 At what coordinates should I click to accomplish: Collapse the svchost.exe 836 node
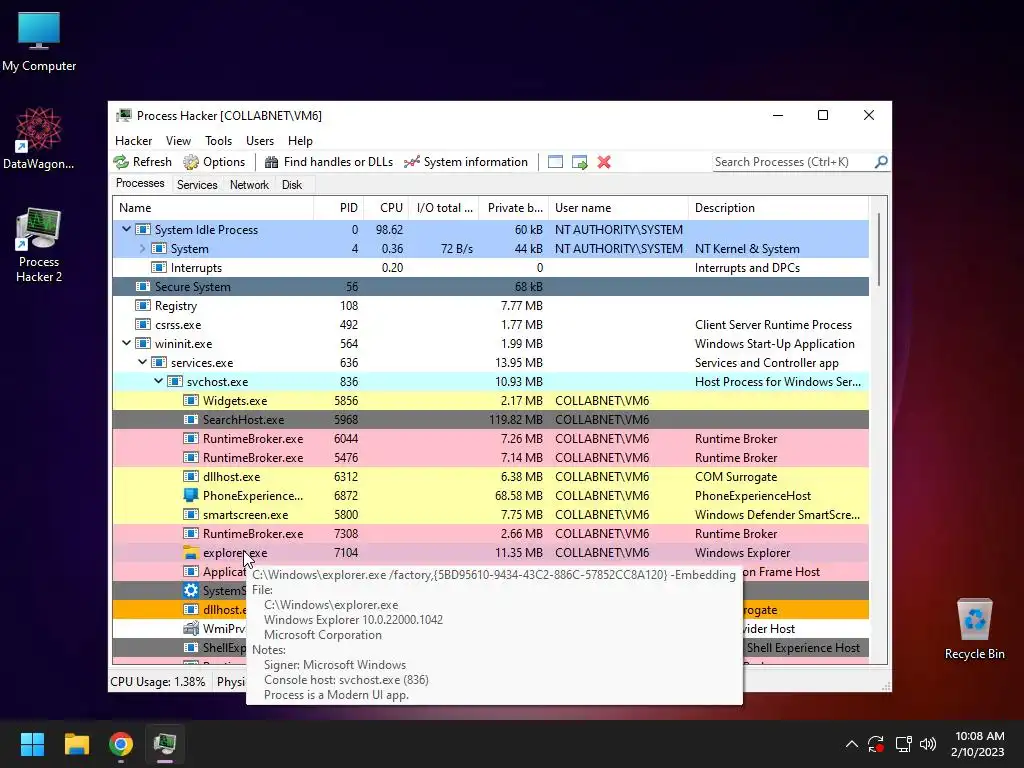point(158,381)
